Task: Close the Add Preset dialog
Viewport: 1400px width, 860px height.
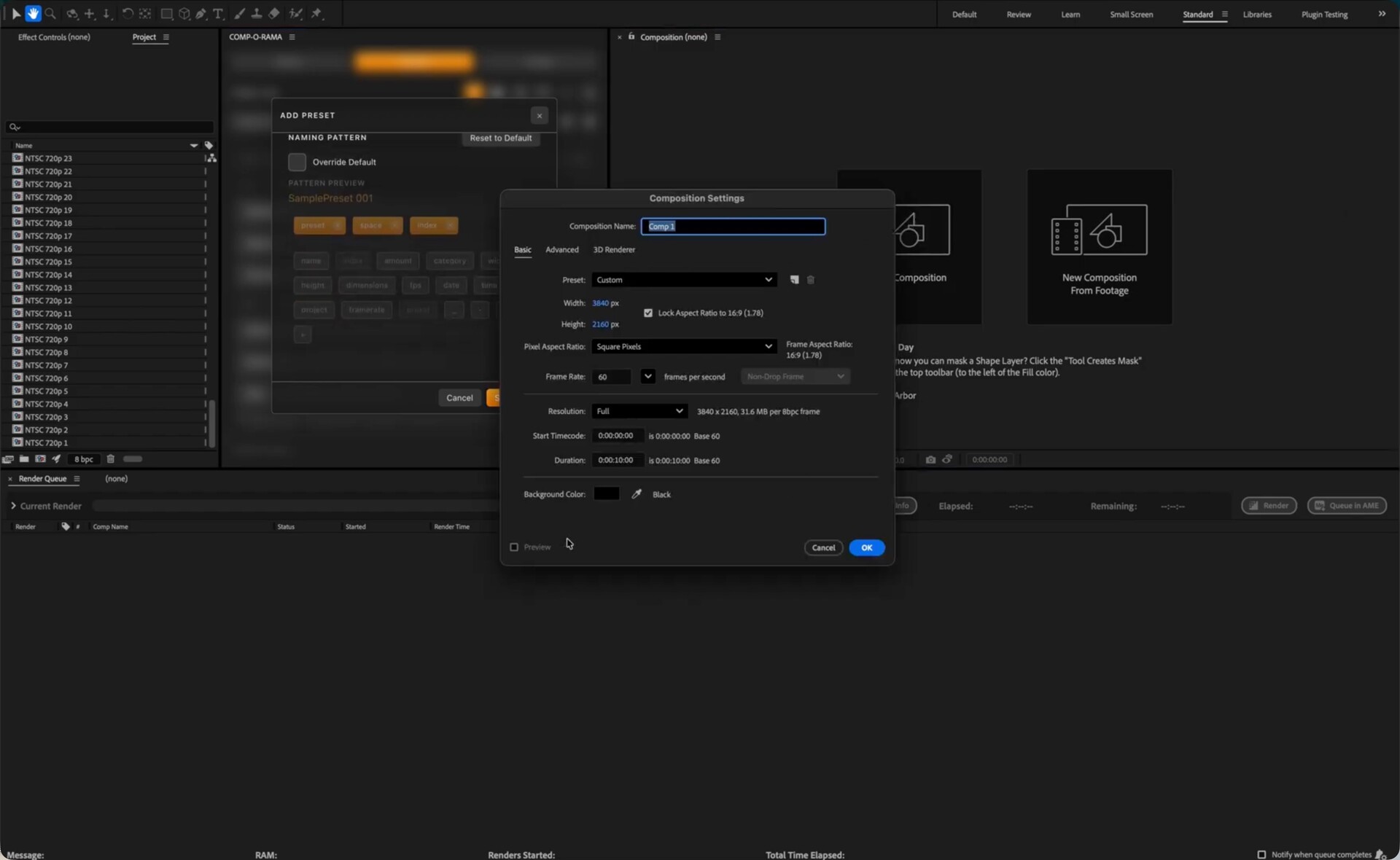Action: [540, 116]
